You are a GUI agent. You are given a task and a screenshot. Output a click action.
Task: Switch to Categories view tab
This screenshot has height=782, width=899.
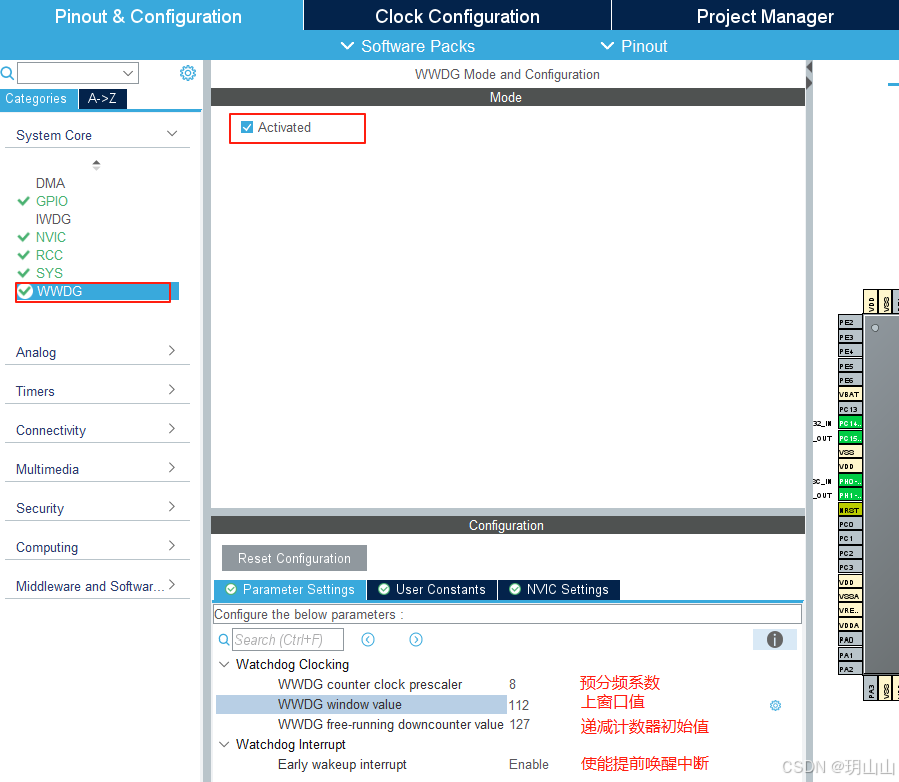36,99
